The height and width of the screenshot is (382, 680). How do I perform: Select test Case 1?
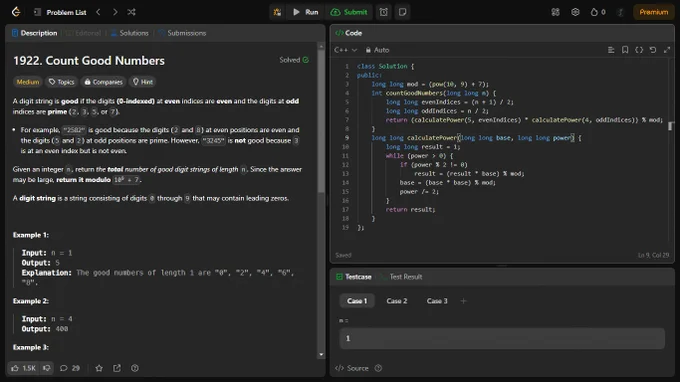tap(357, 301)
